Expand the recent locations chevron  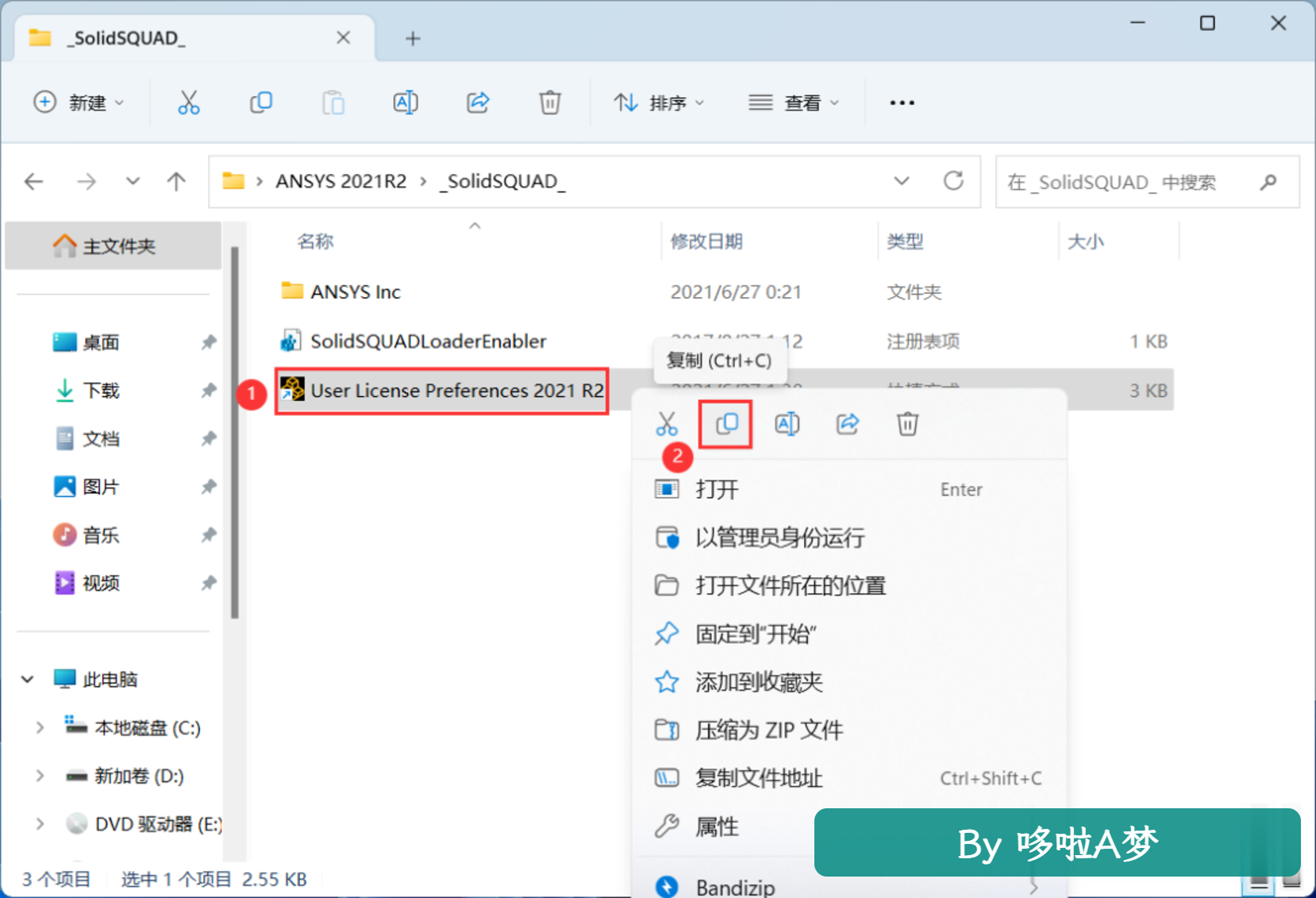133,181
